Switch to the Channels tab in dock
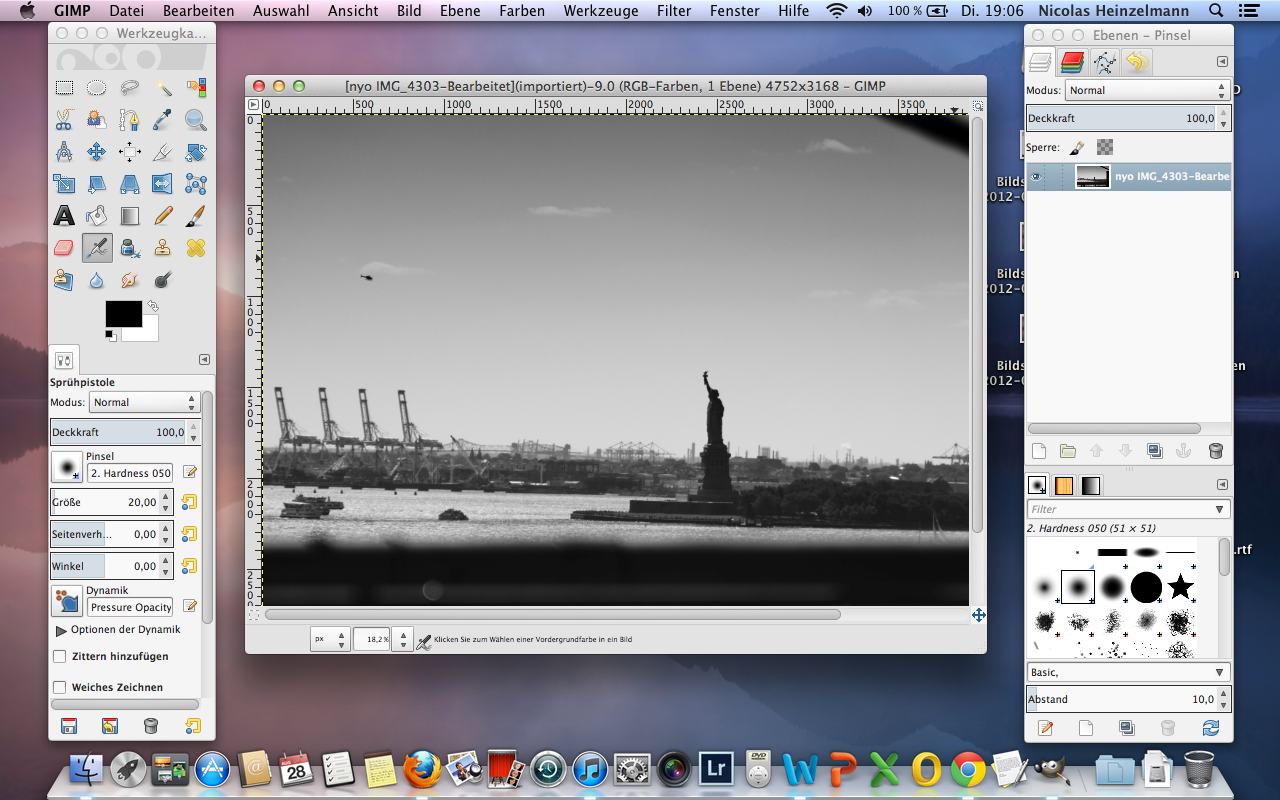 pos(1072,62)
